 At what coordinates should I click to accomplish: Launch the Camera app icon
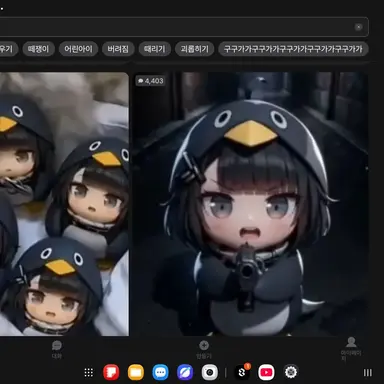[x=210, y=372]
